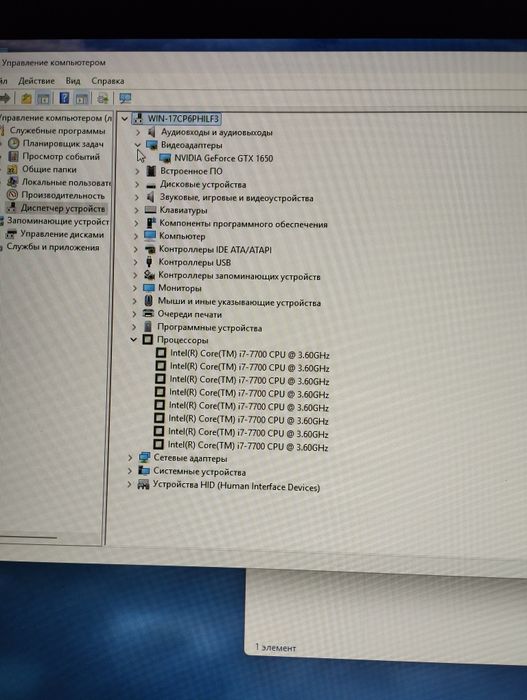Click the Scan for hardware changes monitor icon

[125, 99]
